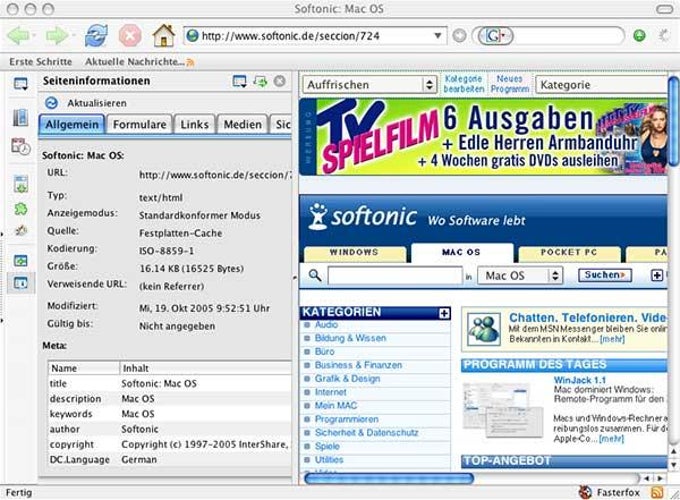Go to the home page icon

(x=163, y=35)
